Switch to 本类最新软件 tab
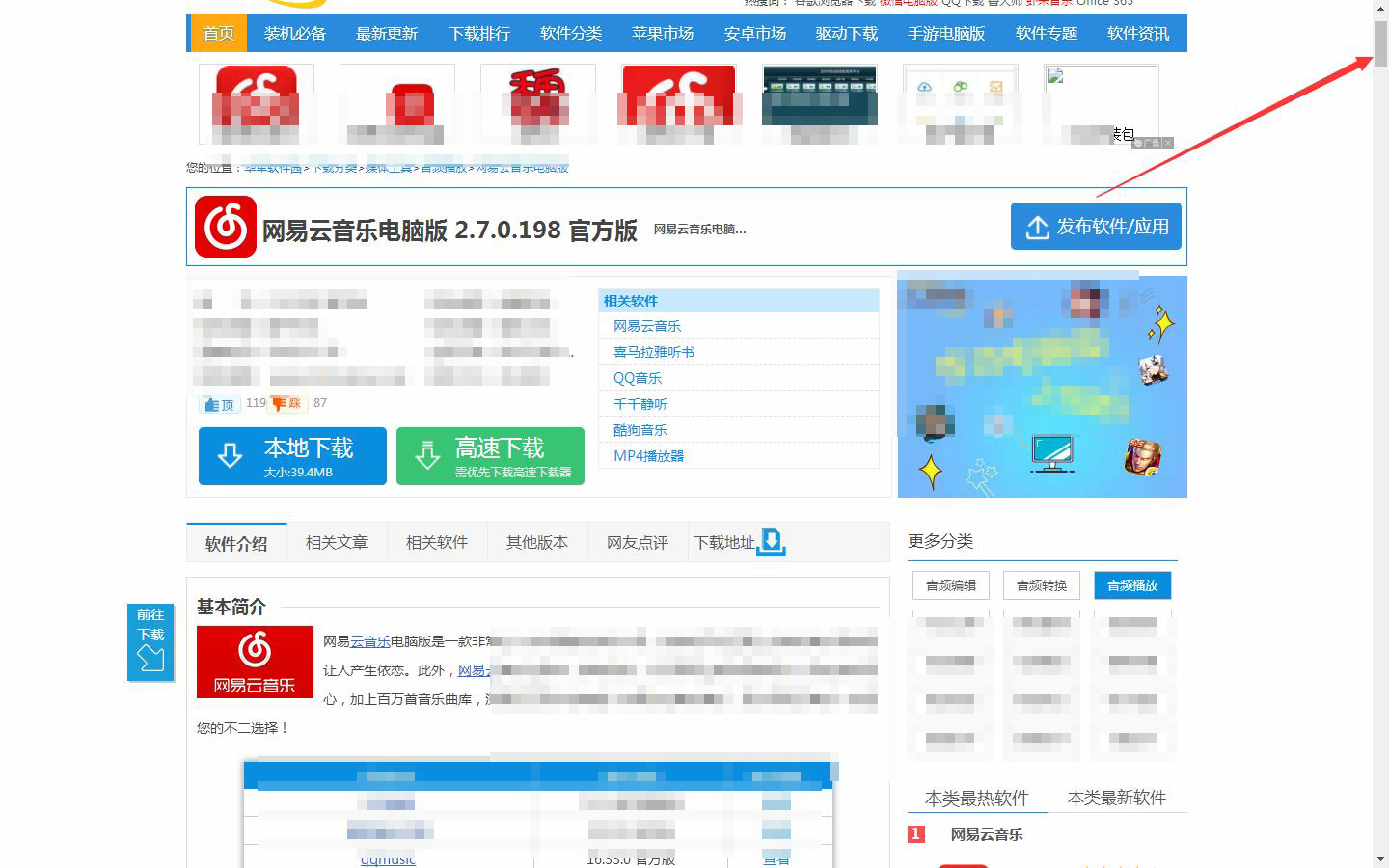The height and width of the screenshot is (868, 1389). click(1117, 798)
